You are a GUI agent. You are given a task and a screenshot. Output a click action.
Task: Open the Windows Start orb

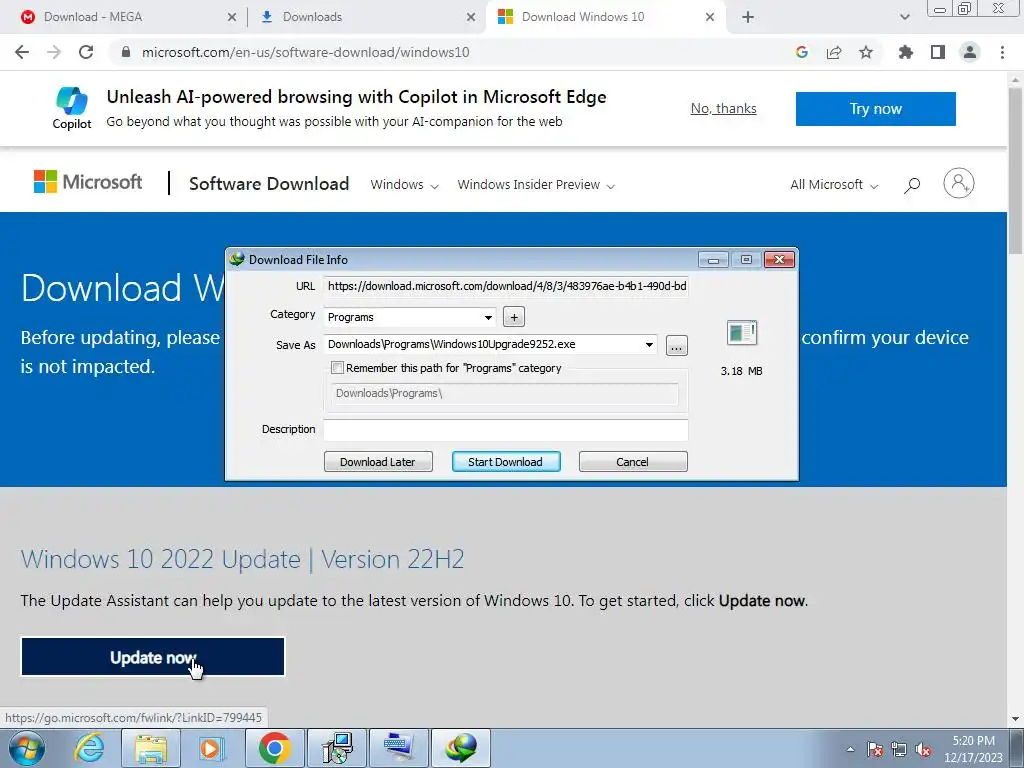pyautogui.click(x=26, y=748)
